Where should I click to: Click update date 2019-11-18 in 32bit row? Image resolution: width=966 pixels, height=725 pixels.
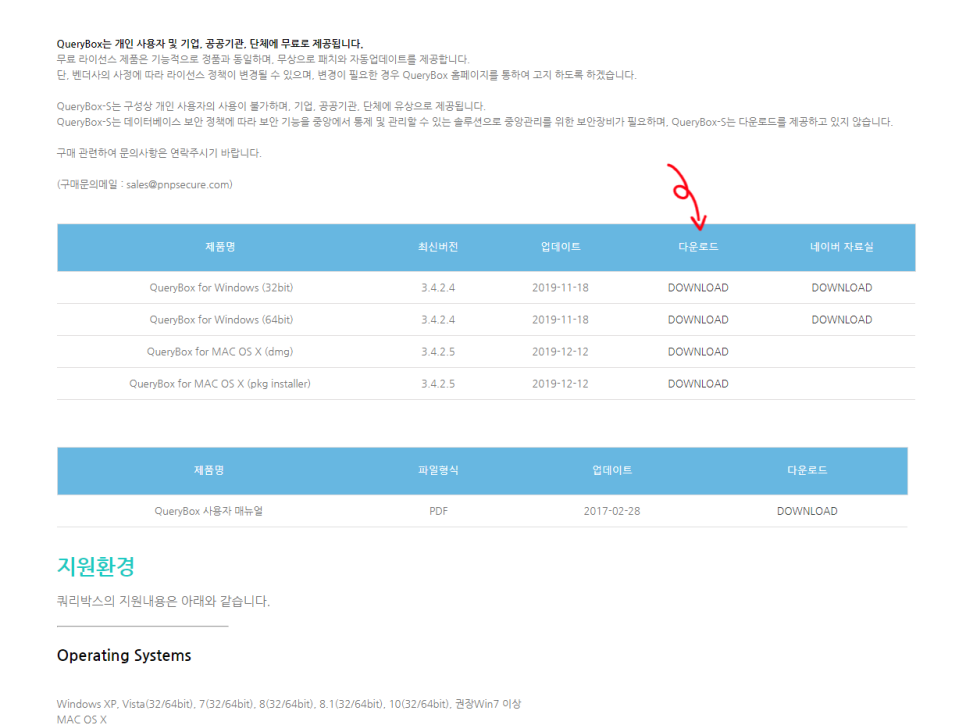pos(560,288)
